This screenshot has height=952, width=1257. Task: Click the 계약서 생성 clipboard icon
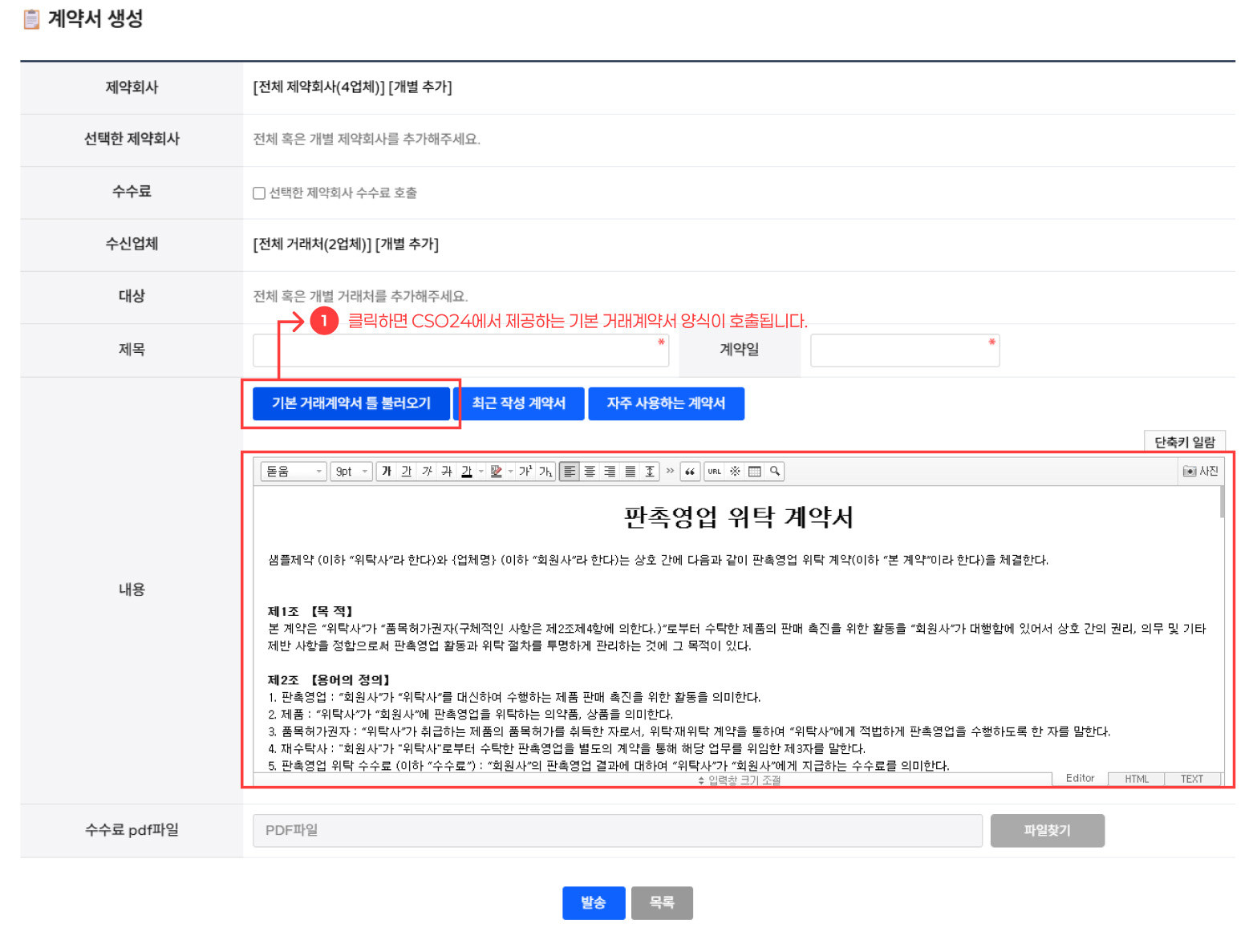(x=31, y=19)
